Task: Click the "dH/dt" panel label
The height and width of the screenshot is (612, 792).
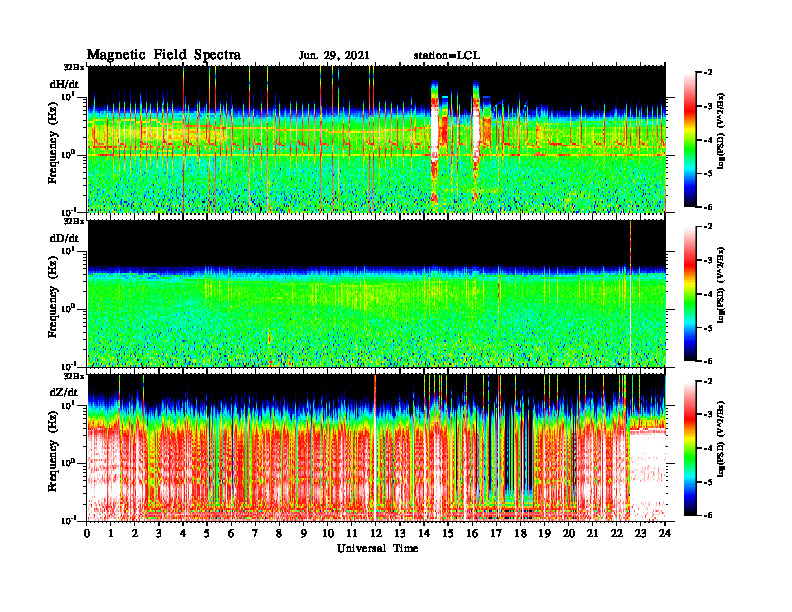Action: 64,84
